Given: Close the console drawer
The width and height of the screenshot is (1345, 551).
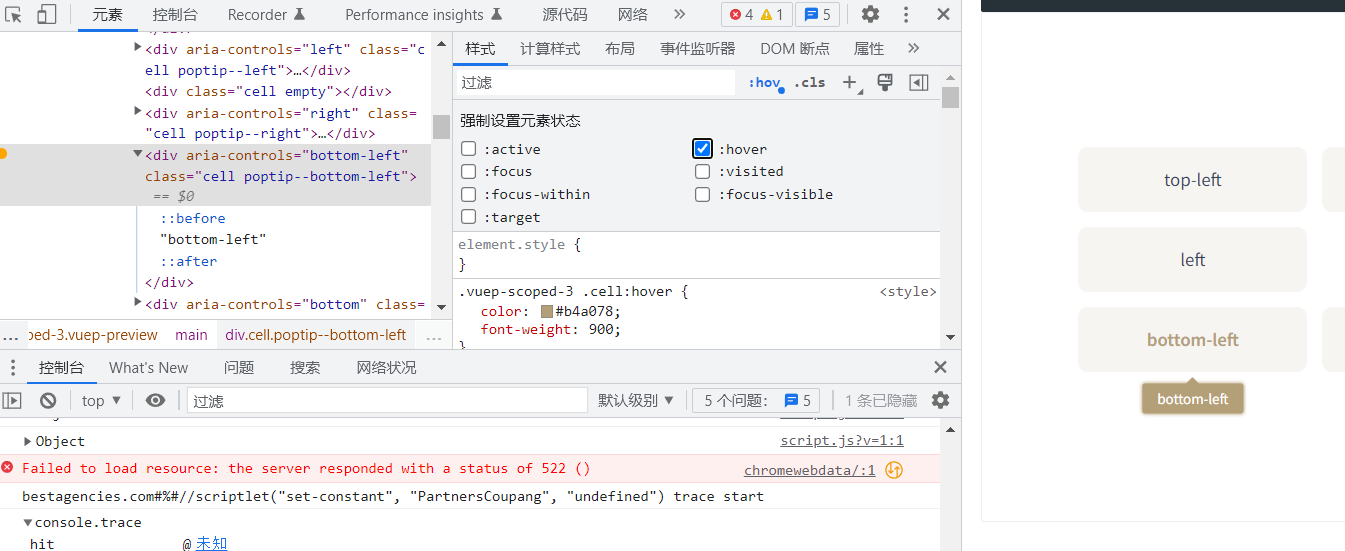Looking at the screenshot, I should point(940,367).
